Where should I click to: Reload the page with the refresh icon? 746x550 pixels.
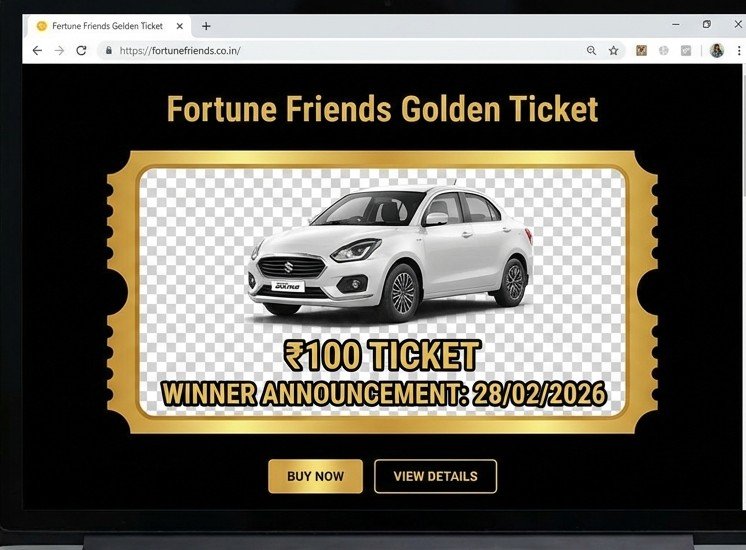pyautogui.click(x=81, y=50)
